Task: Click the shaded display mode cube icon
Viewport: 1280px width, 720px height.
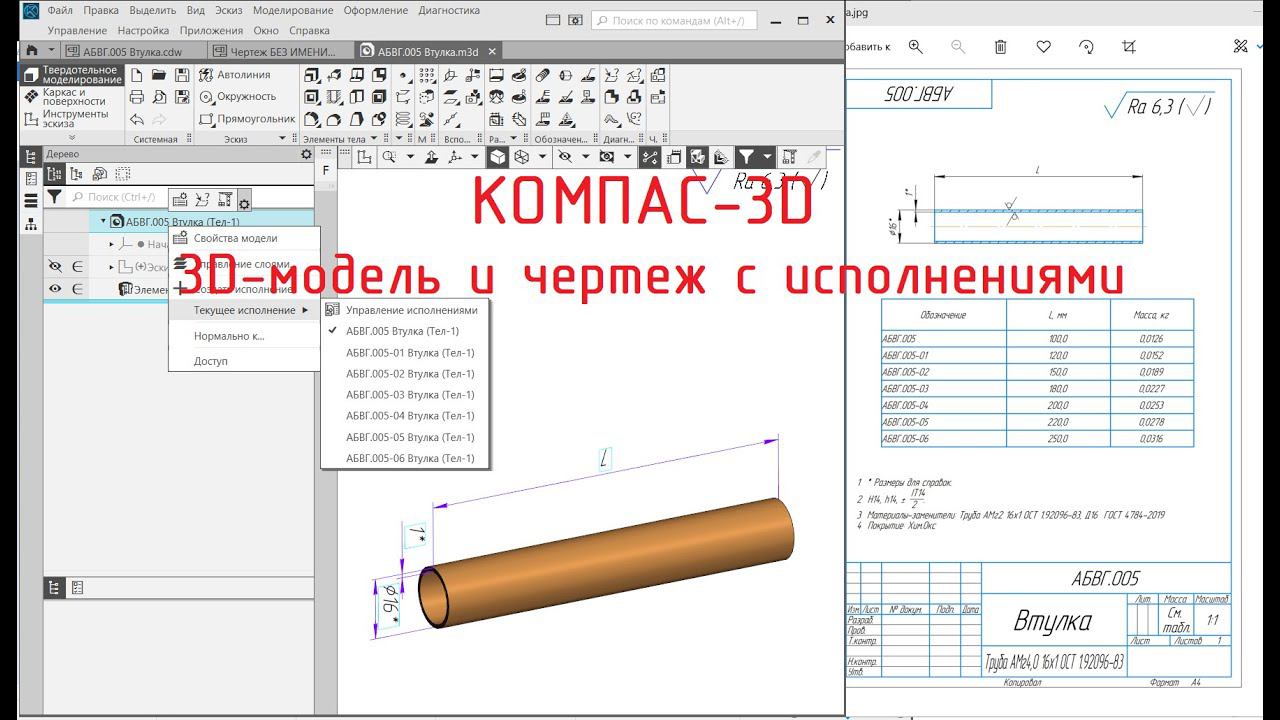Action: pos(498,157)
